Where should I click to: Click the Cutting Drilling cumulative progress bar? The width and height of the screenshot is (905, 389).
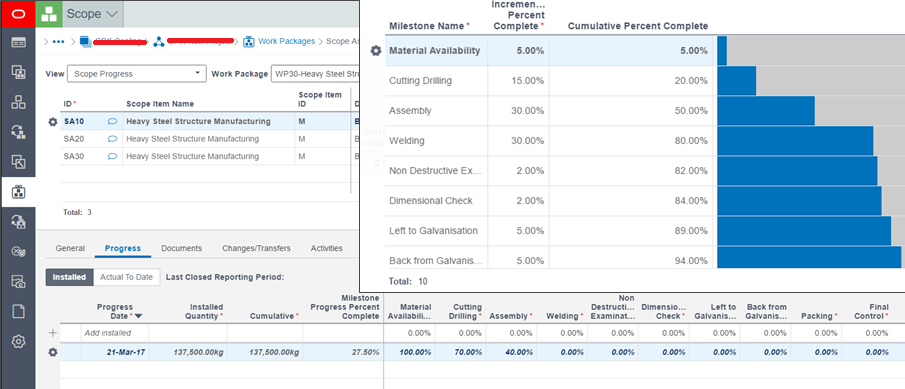[x=736, y=81]
